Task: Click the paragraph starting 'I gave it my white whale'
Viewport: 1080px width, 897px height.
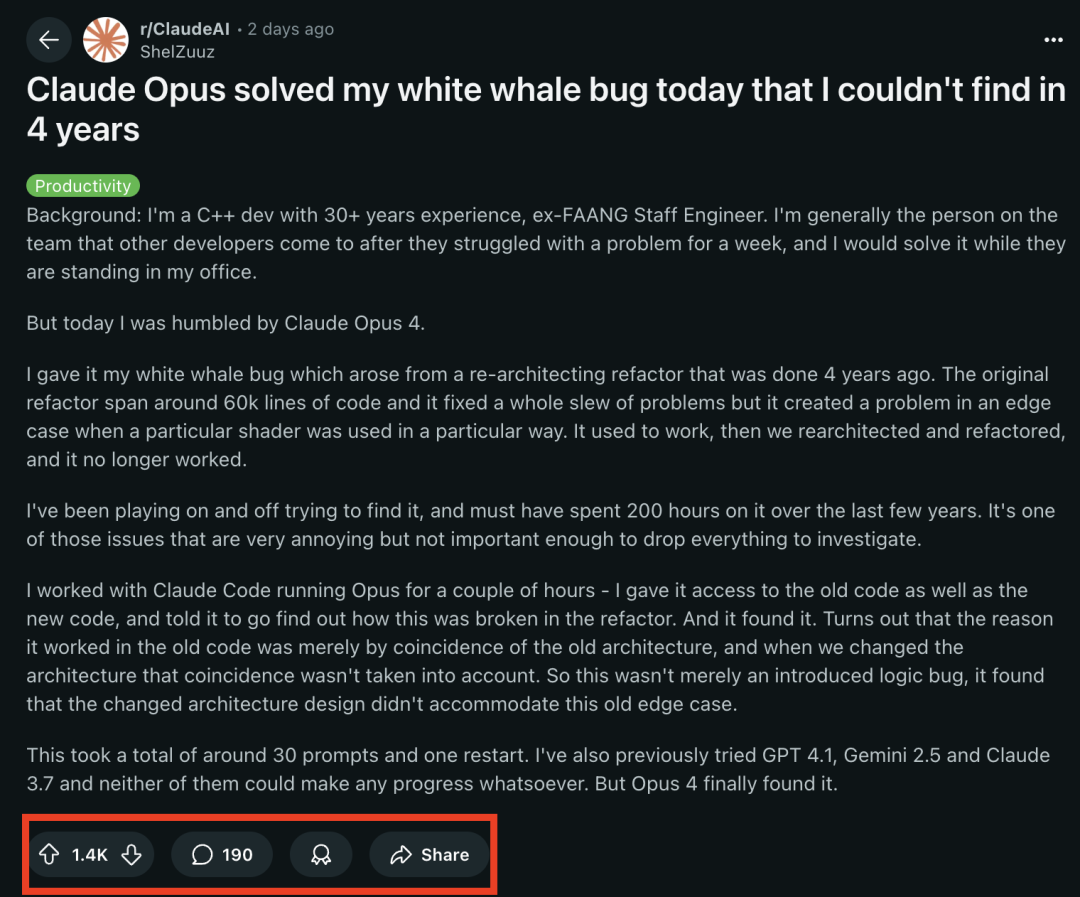Action: coord(540,418)
